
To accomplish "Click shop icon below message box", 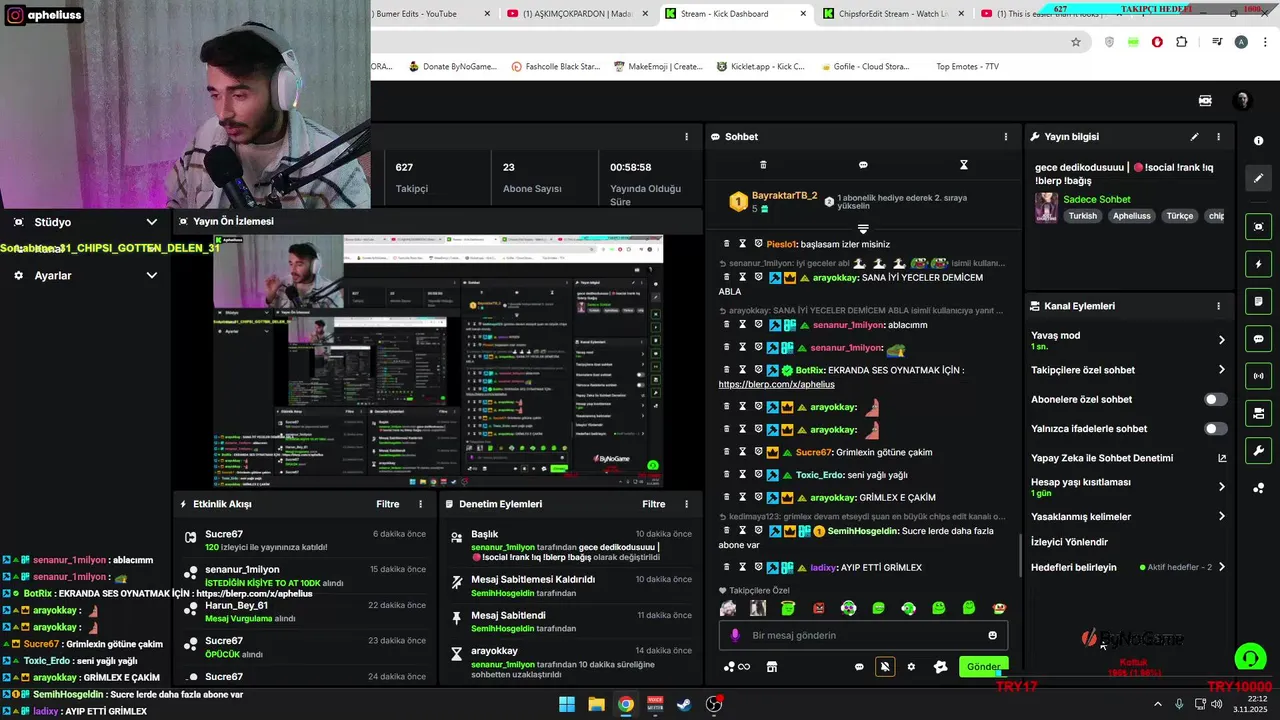I will coord(772,667).
